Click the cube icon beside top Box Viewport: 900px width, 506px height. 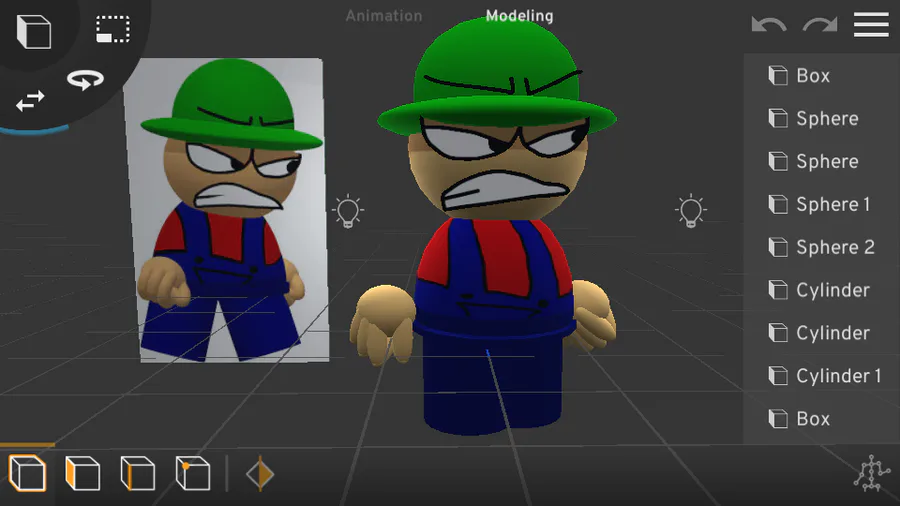coord(778,75)
